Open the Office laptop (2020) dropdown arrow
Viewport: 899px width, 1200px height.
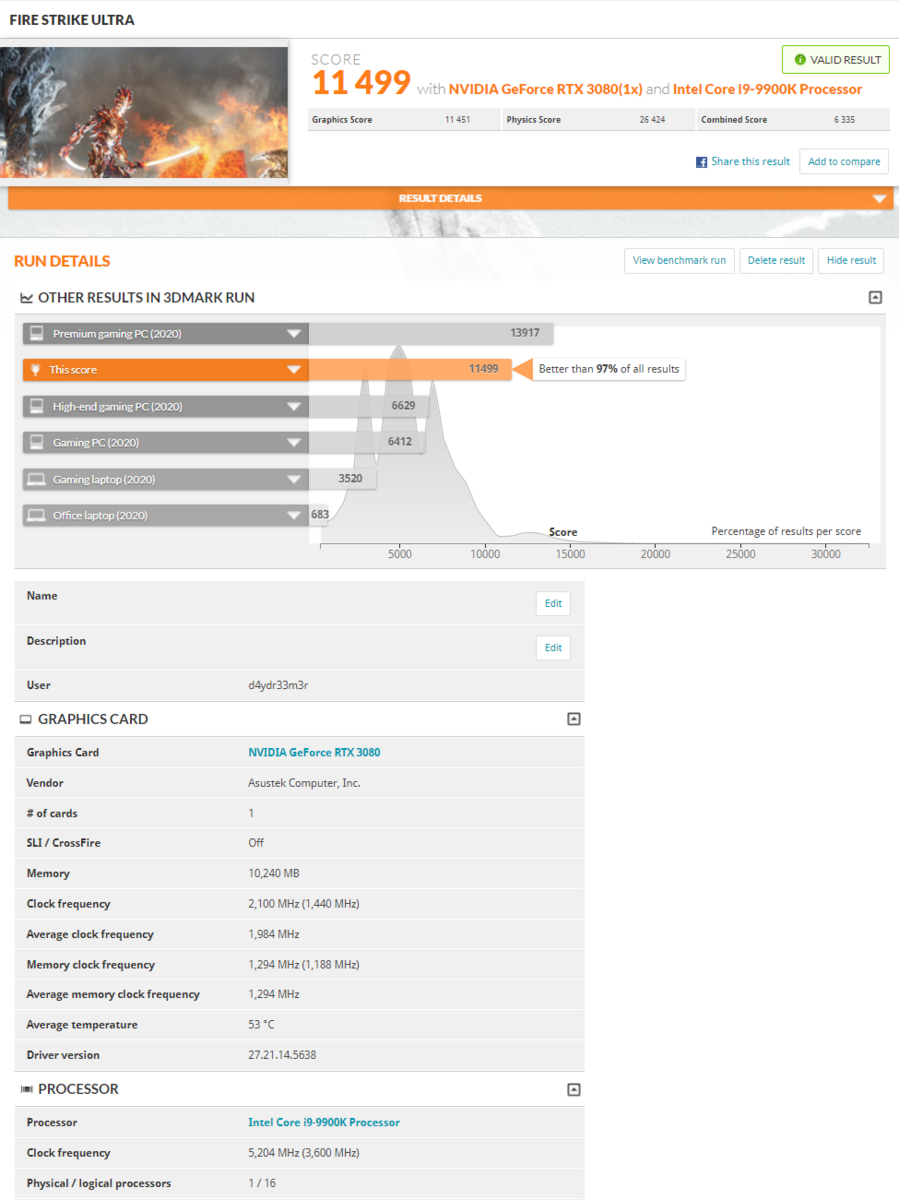click(x=294, y=516)
